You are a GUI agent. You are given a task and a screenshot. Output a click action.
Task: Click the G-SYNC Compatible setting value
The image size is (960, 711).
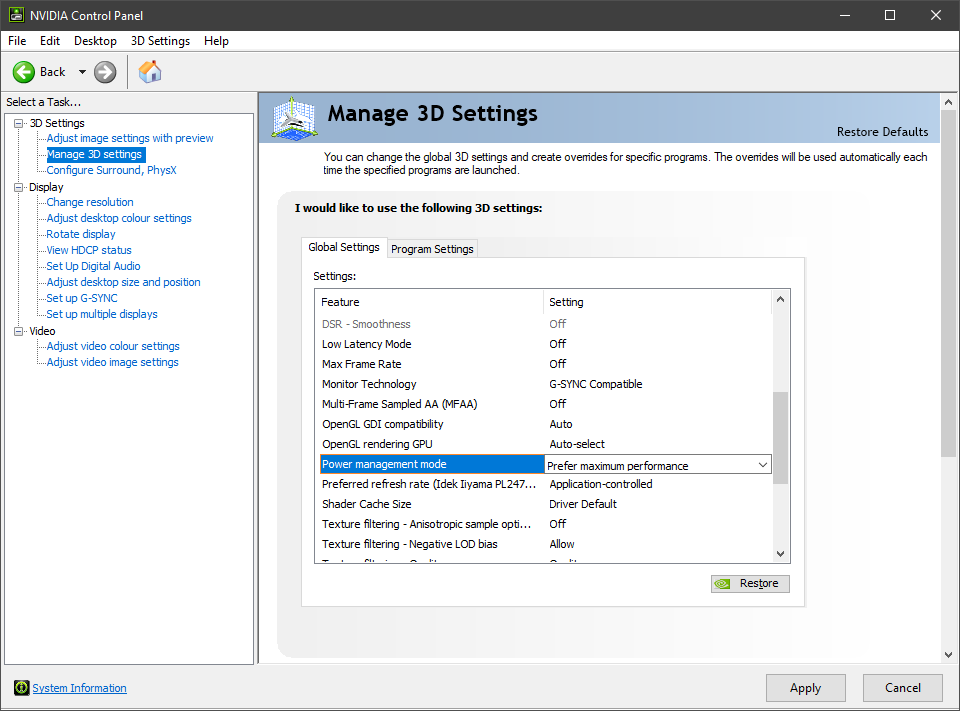point(596,384)
